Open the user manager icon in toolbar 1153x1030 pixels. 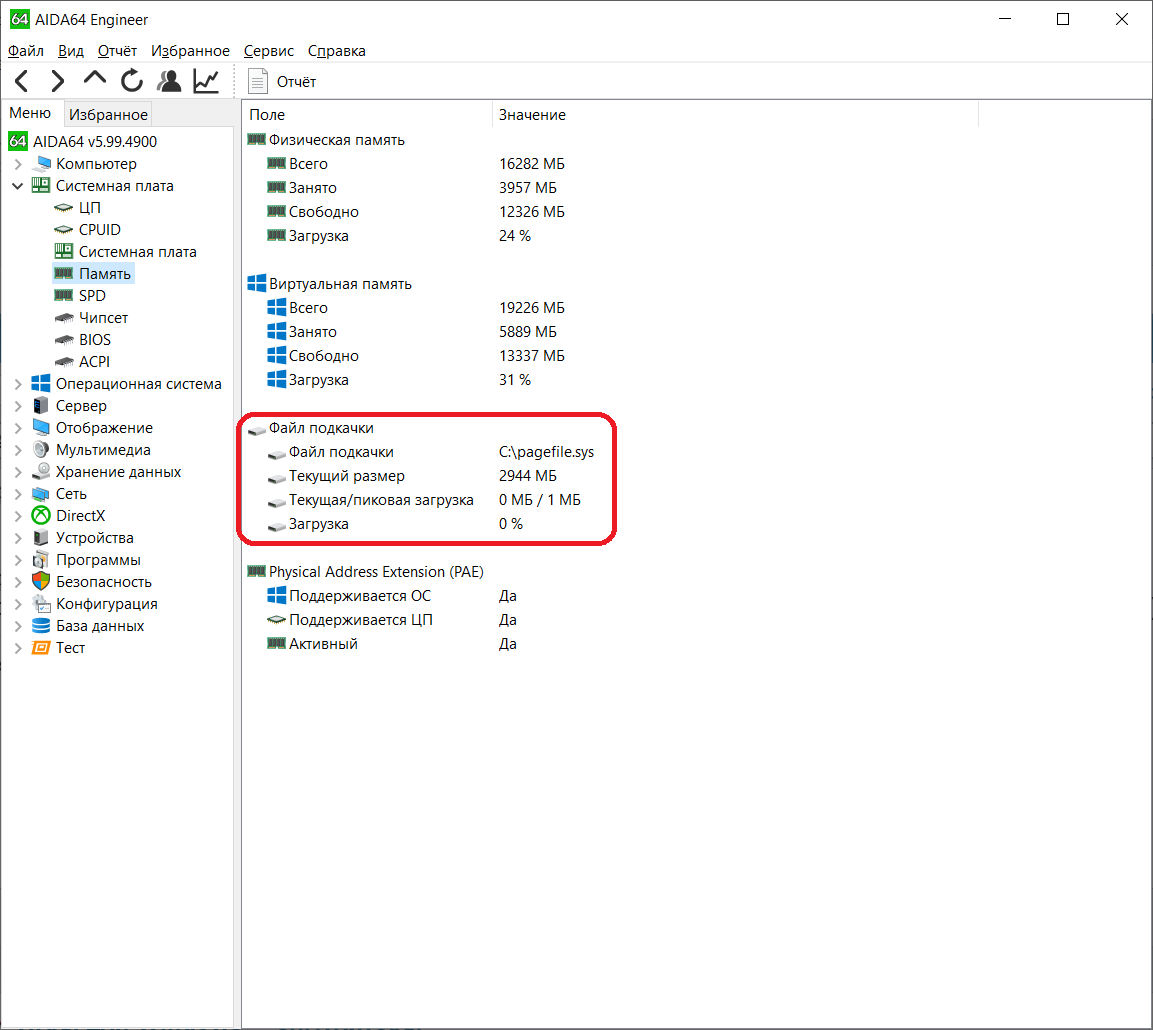point(169,81)
